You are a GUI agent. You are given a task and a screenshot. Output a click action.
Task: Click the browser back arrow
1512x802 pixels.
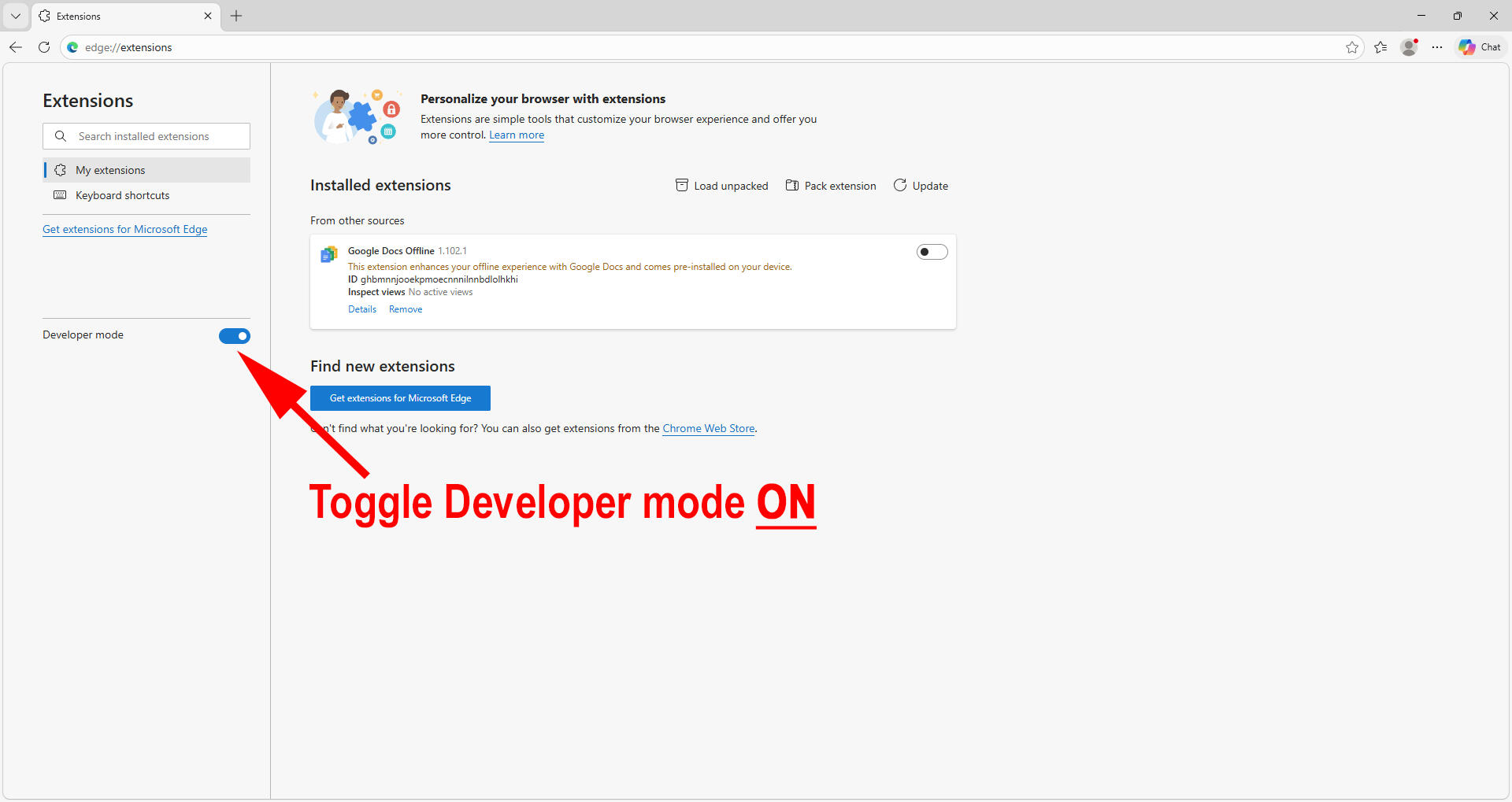[16, 47]
